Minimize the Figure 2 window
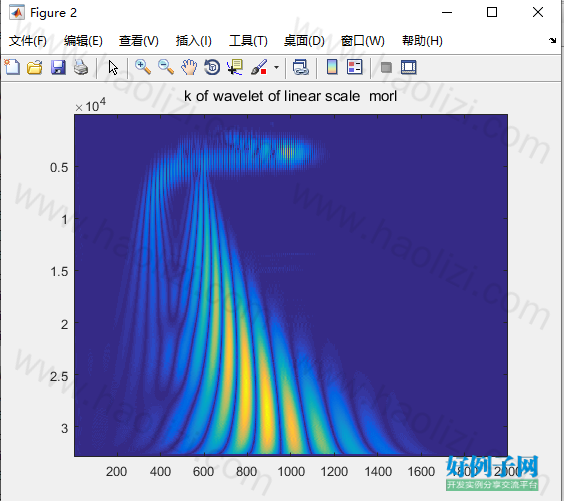Image resolution: width=564 pixels, height=501 pixels. point(447,12)
